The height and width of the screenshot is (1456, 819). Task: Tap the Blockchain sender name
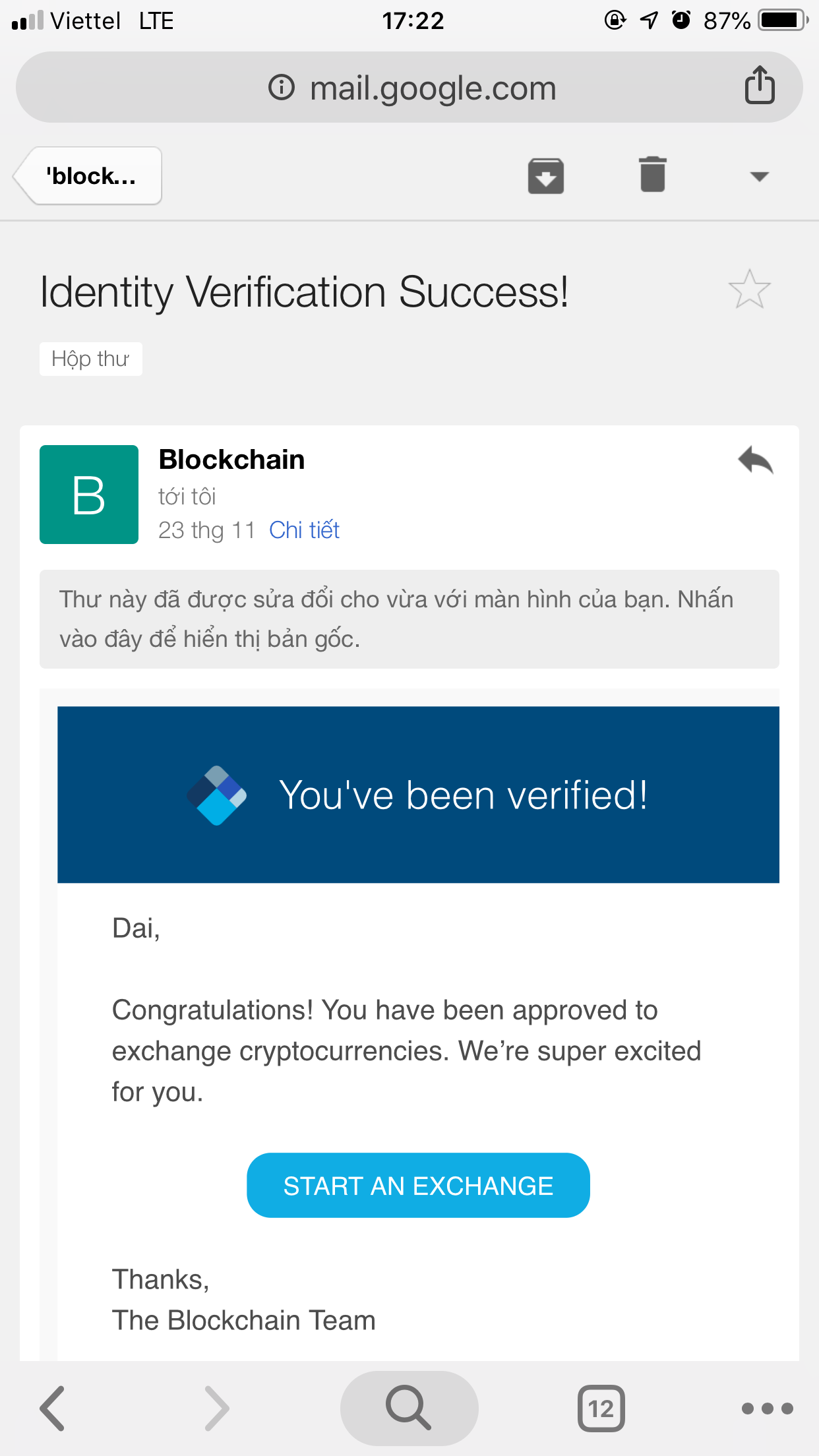coord(231,460)
